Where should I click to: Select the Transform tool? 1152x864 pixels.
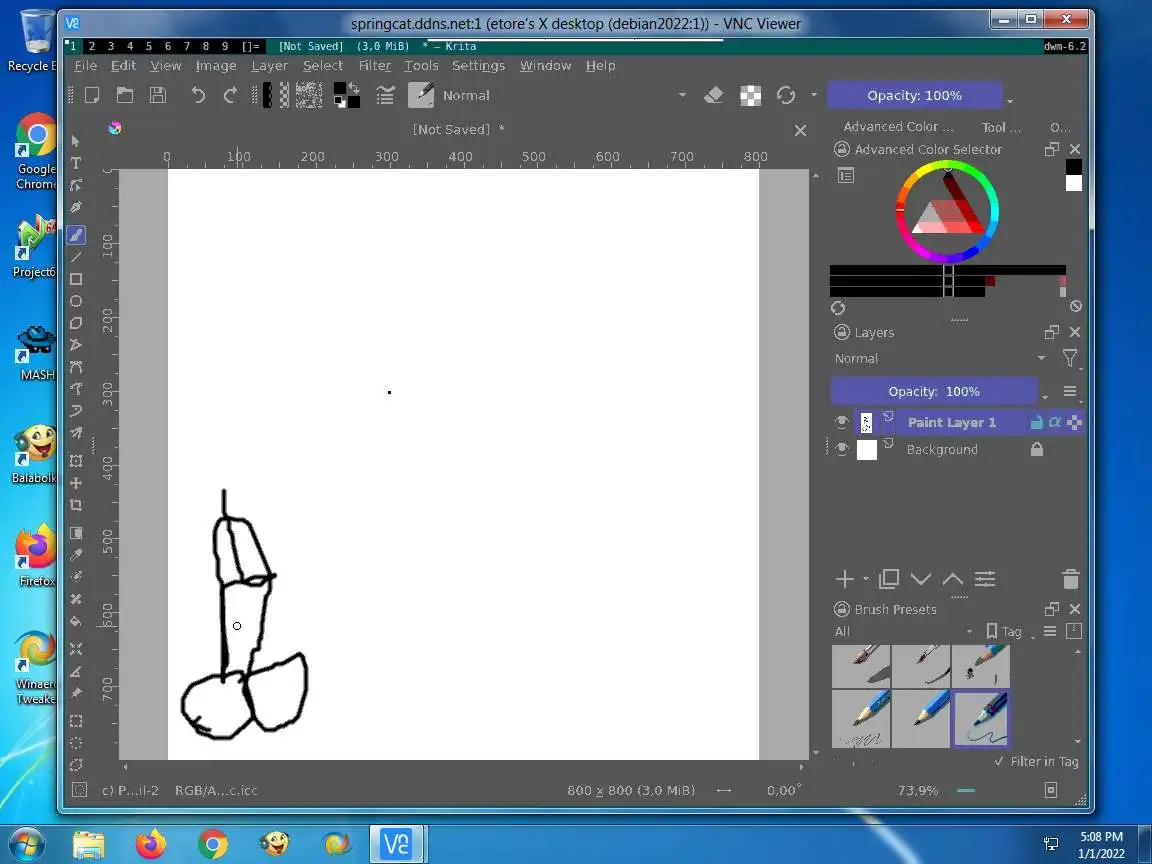76,461
